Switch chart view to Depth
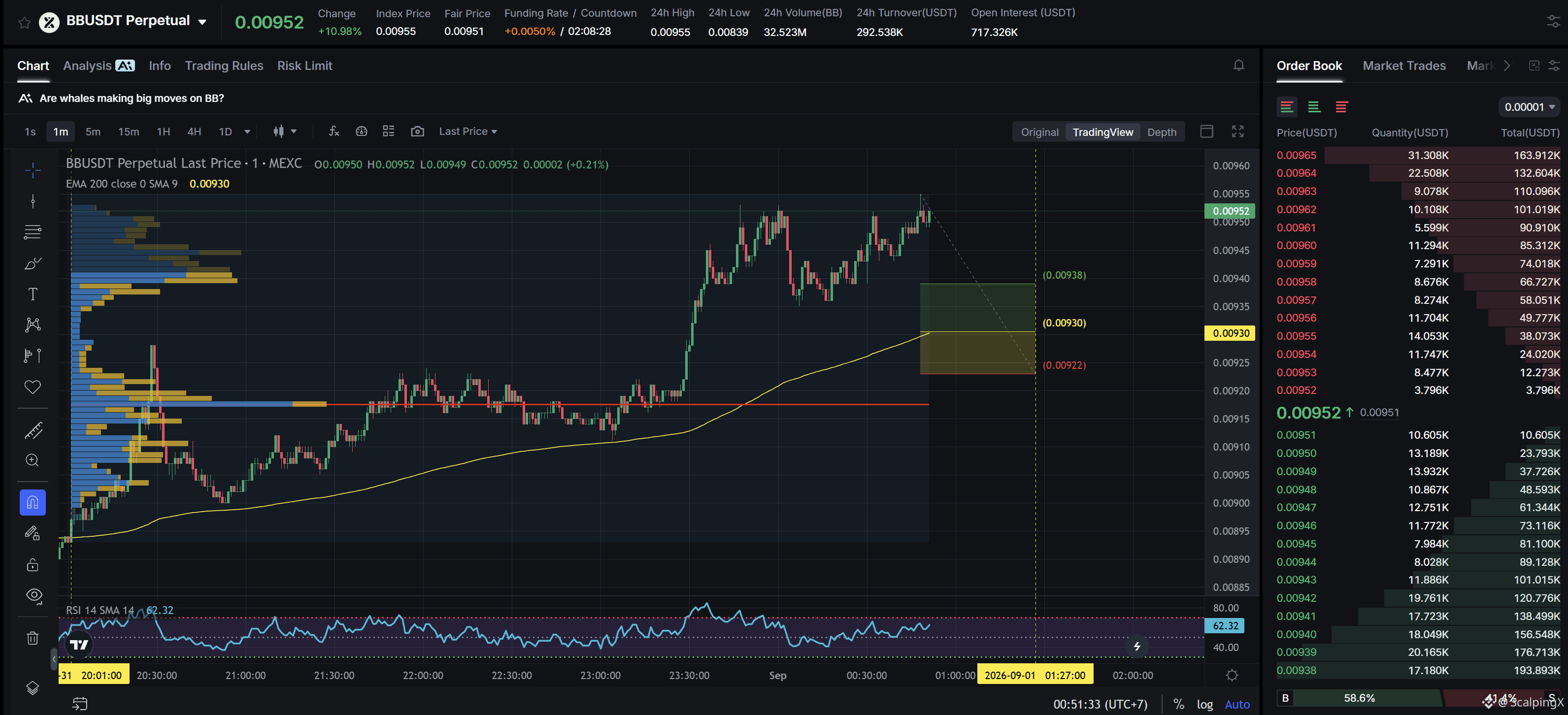 (x=1162, y=132)
